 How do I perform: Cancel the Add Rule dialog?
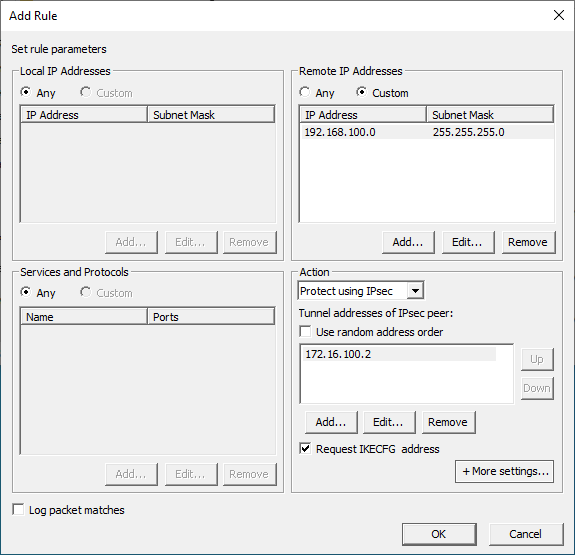point(526,534)
